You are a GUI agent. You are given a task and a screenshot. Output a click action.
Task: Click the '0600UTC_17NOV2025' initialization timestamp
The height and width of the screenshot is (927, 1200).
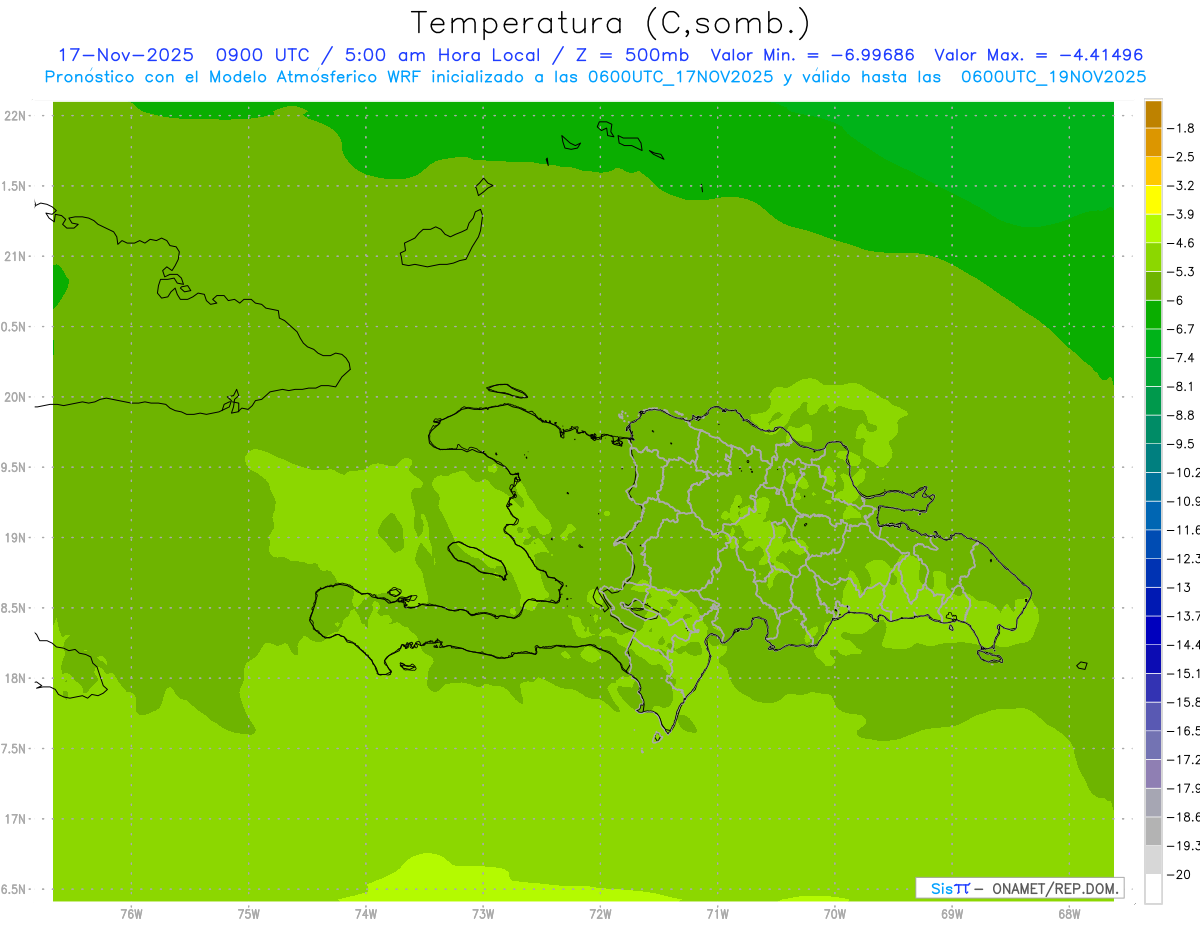[x=681, y=77]
